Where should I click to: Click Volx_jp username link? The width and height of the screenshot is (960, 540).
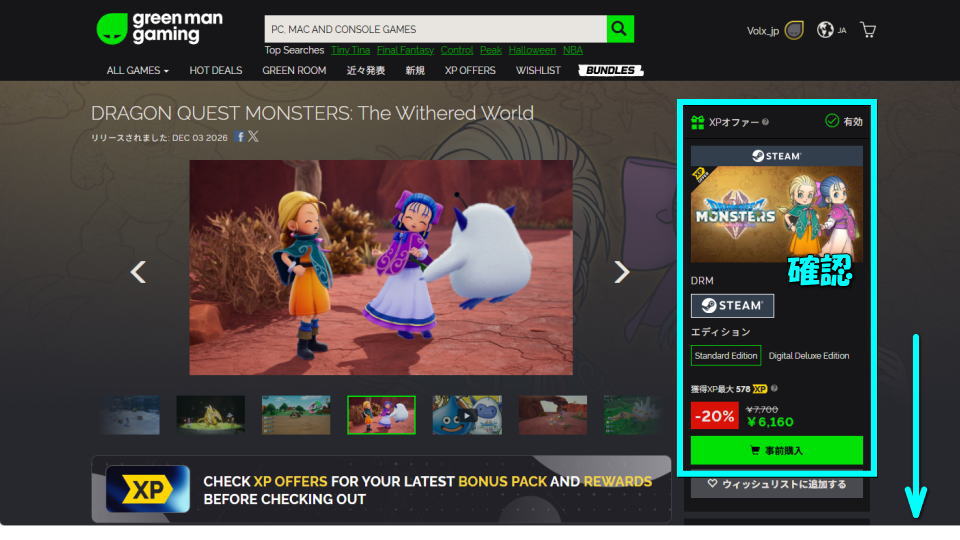tap(763, 31)
